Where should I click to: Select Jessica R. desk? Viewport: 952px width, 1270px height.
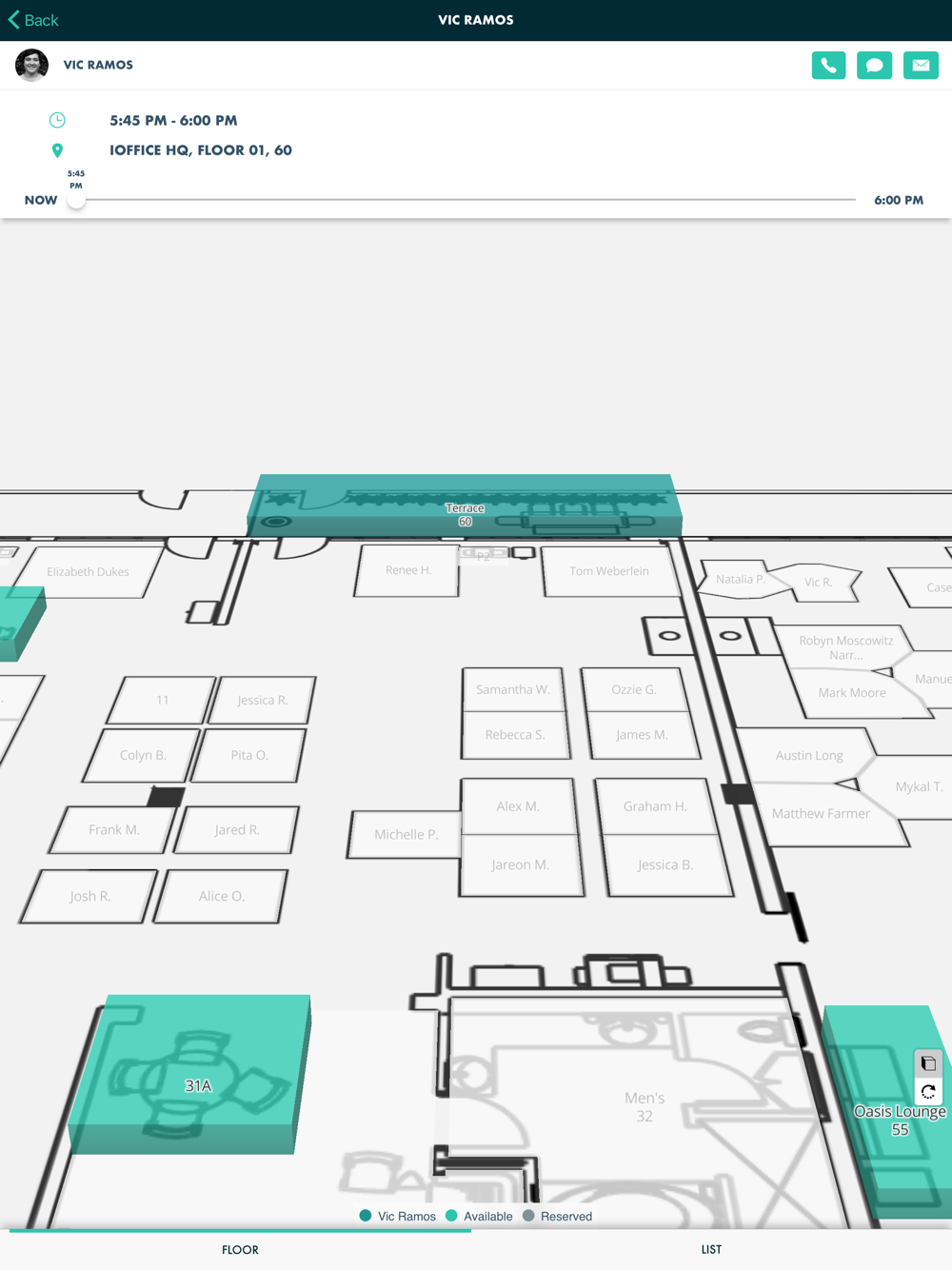(x=262, y=701)
